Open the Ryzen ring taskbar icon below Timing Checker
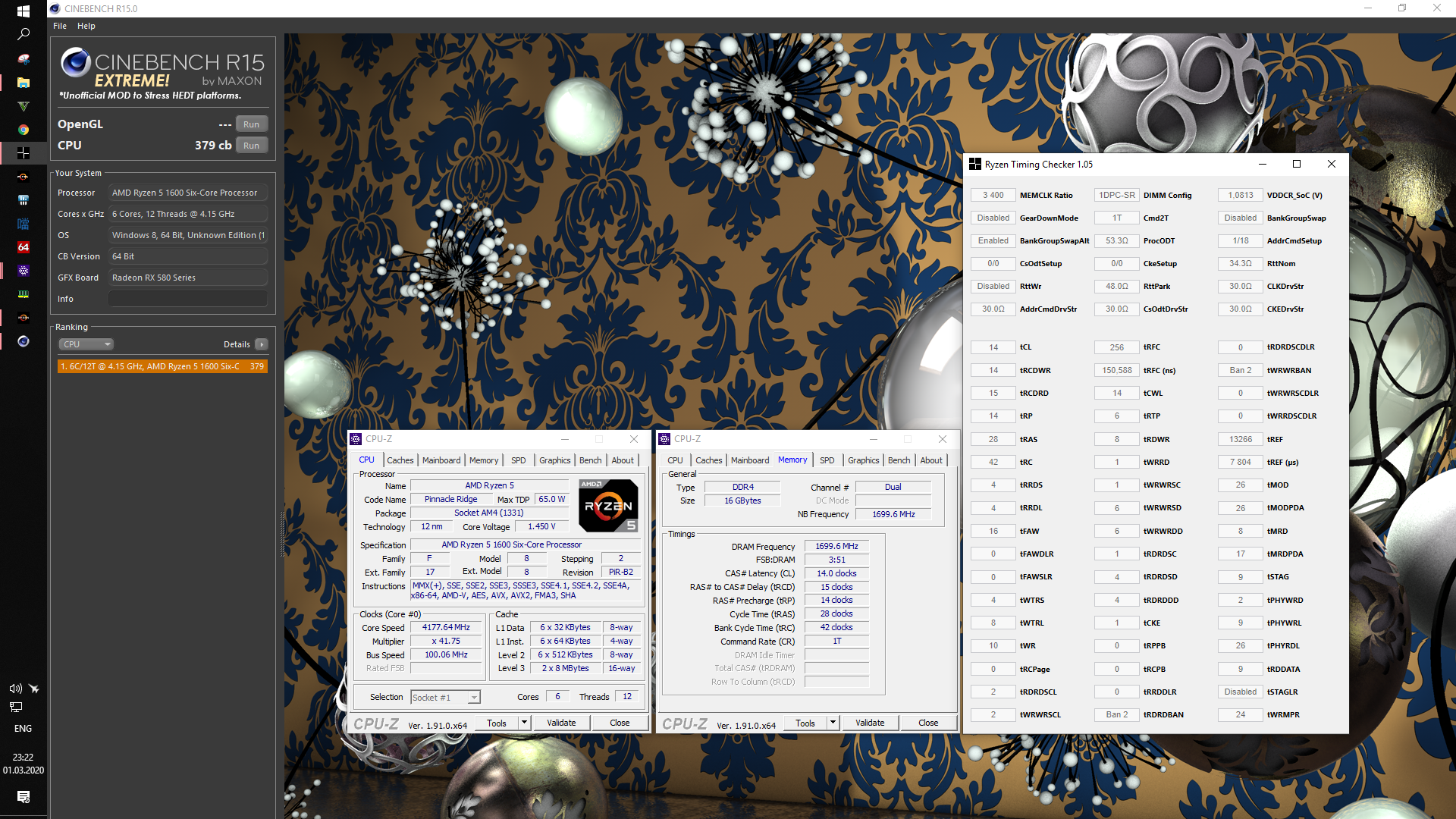This screenshot has height=819, width=1456. click(x=24, y=177)
